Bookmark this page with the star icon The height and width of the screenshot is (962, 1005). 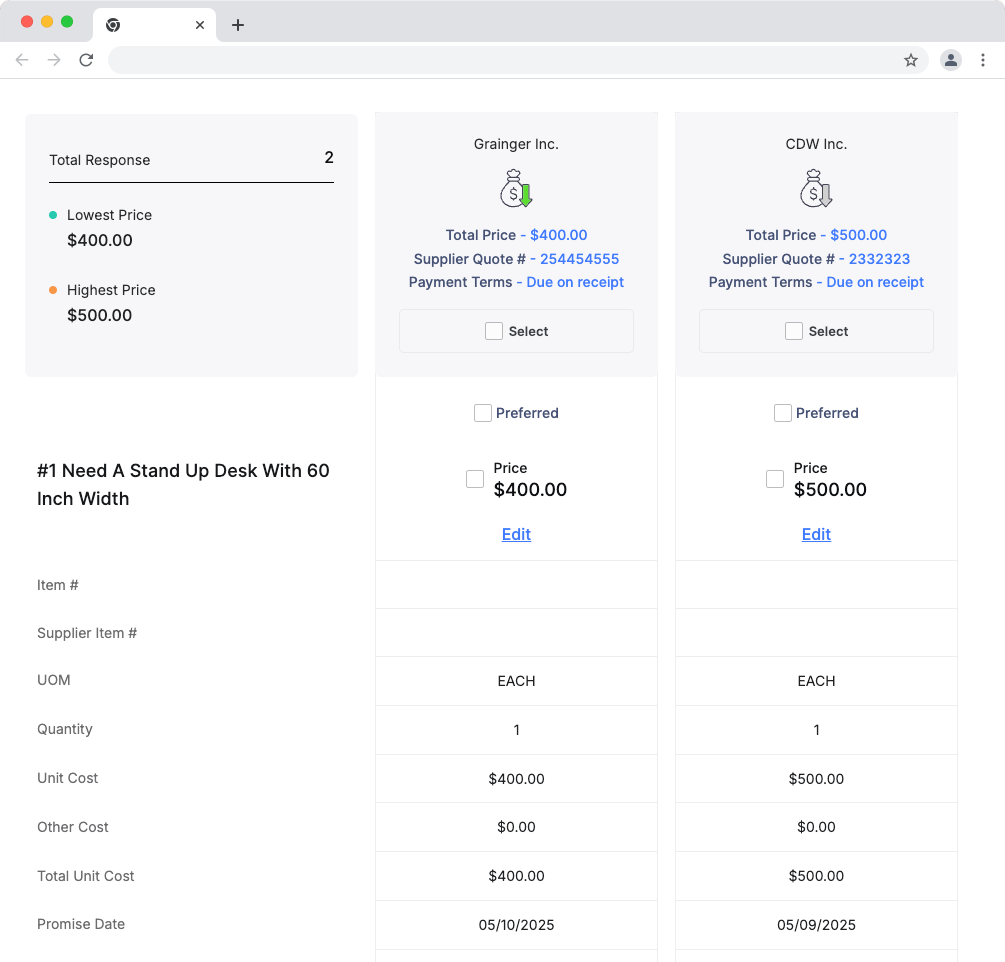point(911,60)
